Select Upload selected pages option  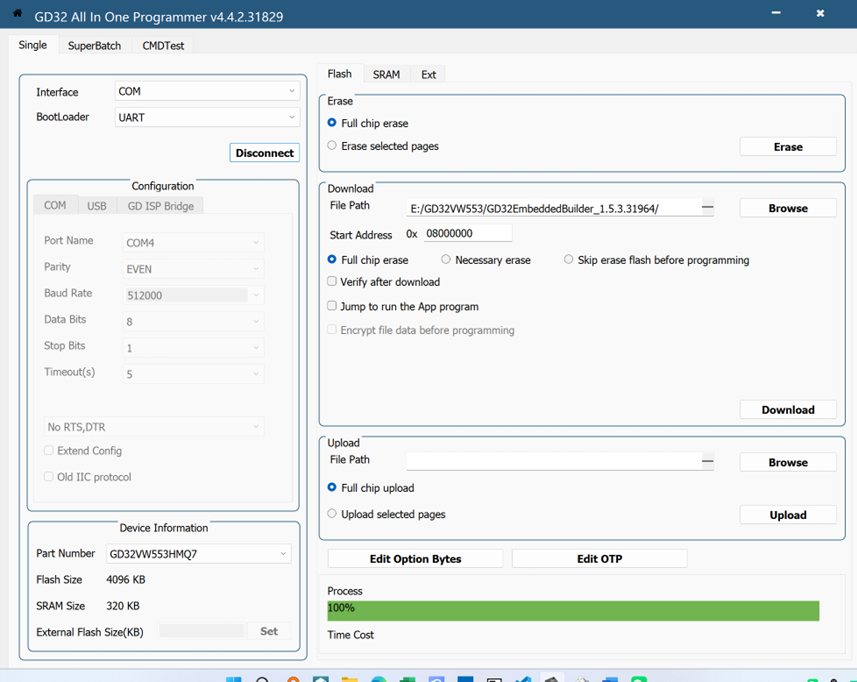point(332,514)
